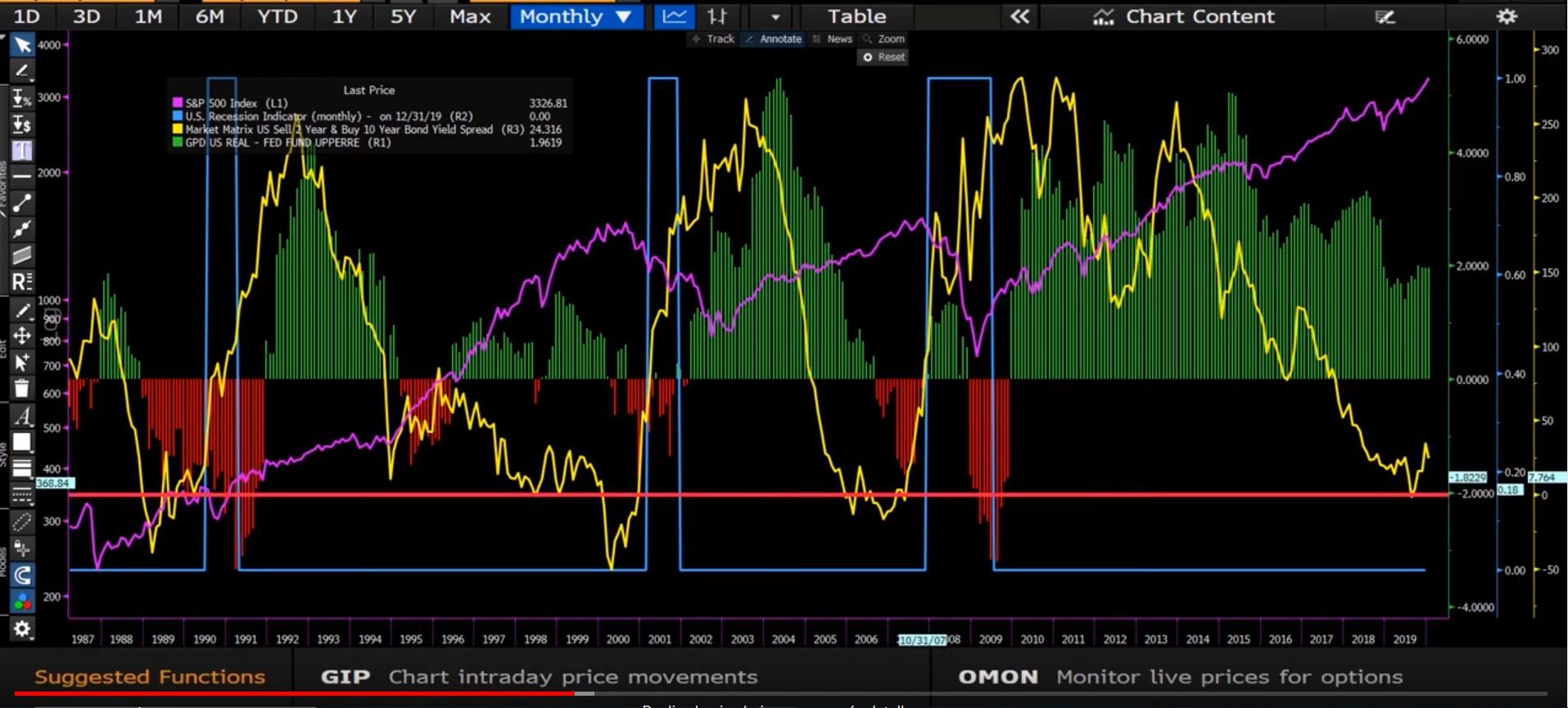The height and width of the screenshot is (708, 1568).
Task: Choose the dotted lasso selection tool
Action: (22, 521)
